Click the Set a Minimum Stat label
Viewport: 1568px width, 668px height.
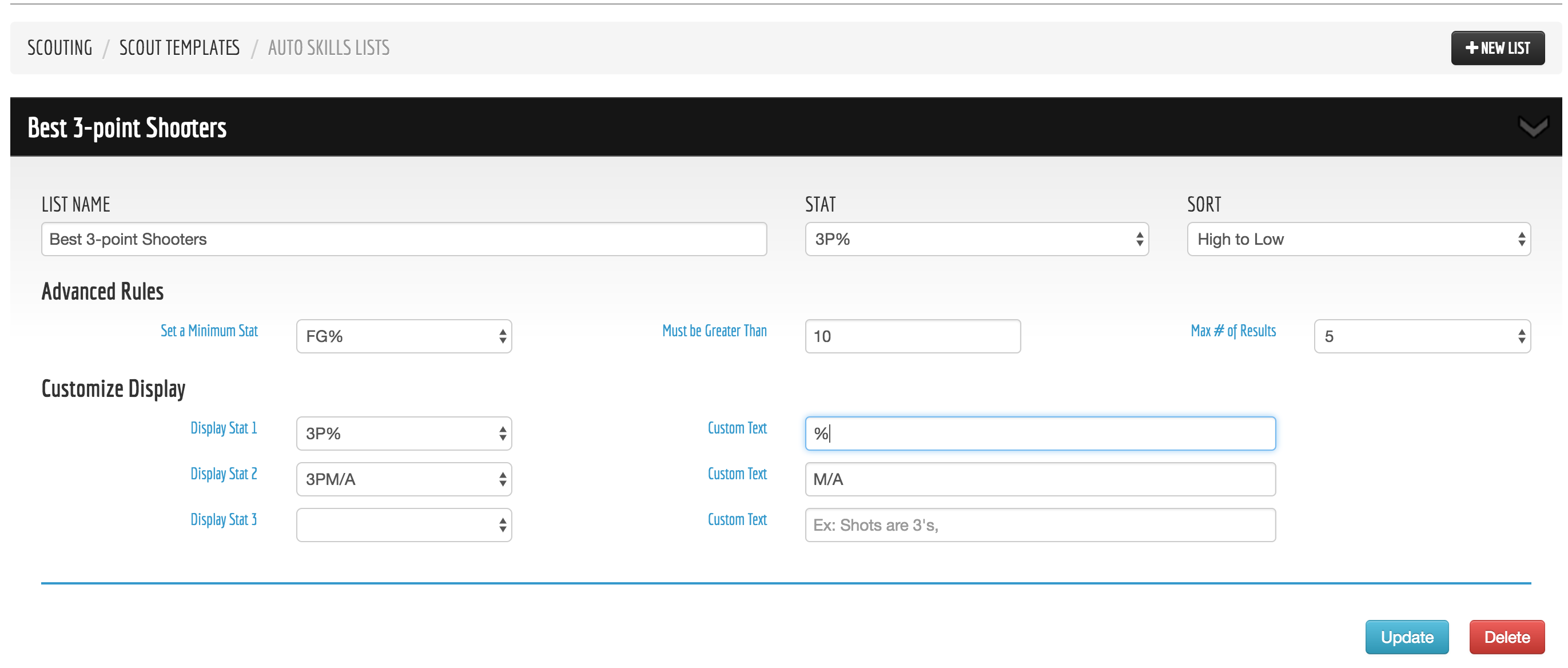point(209,331)
